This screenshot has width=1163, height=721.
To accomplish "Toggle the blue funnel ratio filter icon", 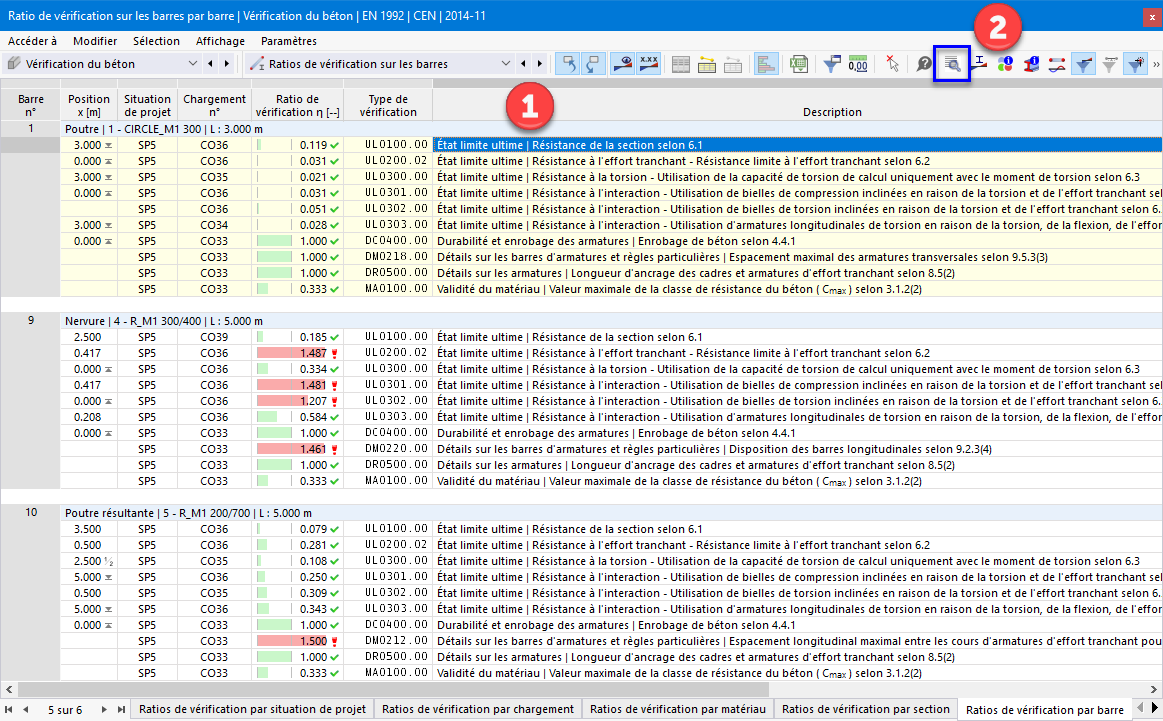I will [1084, 64].
